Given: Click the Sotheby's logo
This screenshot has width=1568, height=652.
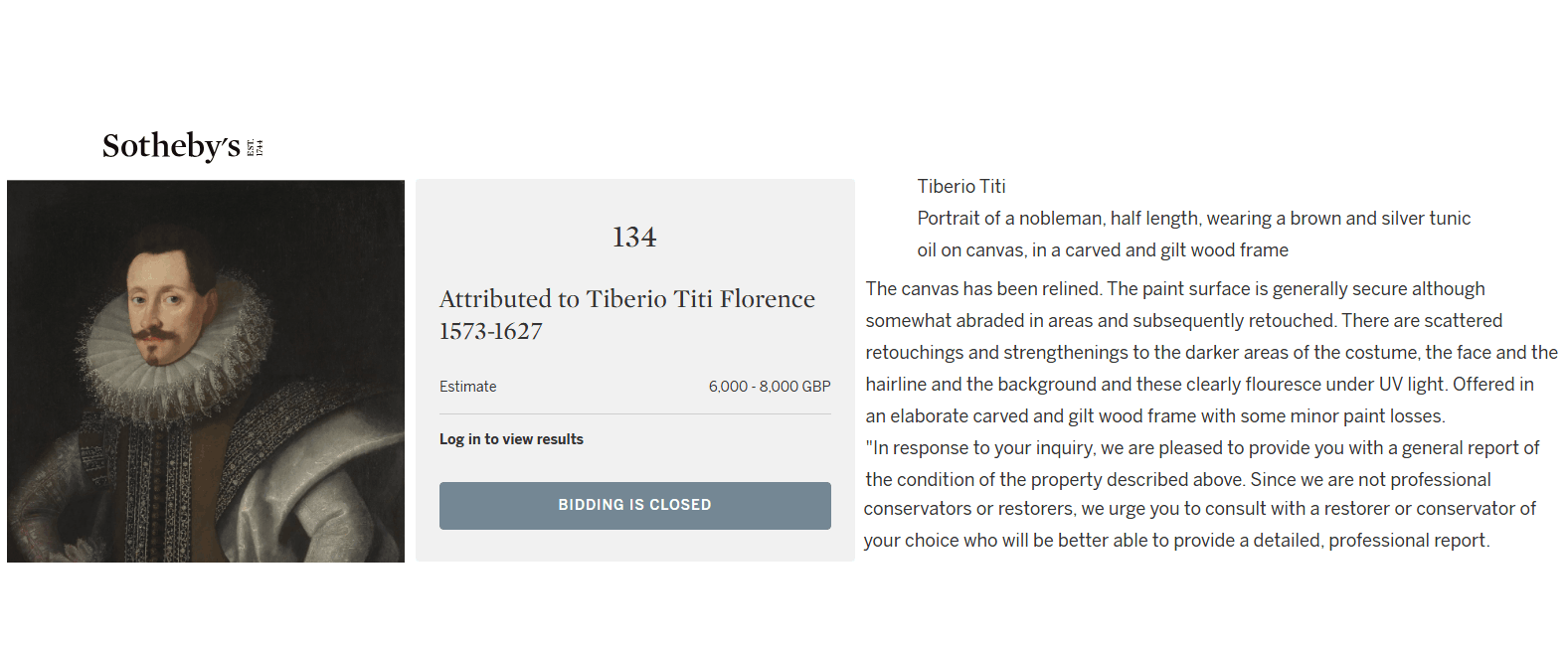Looking at the screenshot, I should pos(171,146).
